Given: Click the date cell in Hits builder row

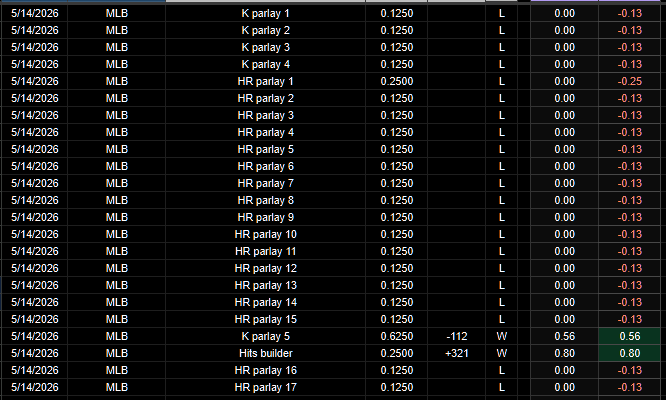Looking at the screenshot, I should tap(34, 353).
